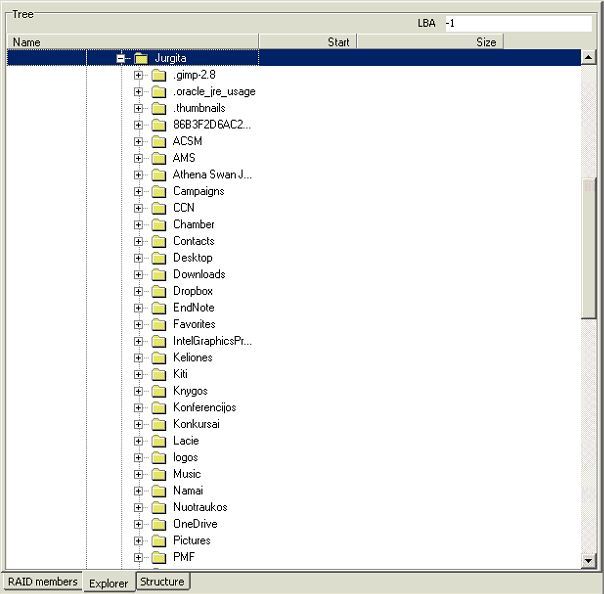This screenshot has height=594, width=604.
Task: Open the Structure tab
Action: [x=162, y=582]
